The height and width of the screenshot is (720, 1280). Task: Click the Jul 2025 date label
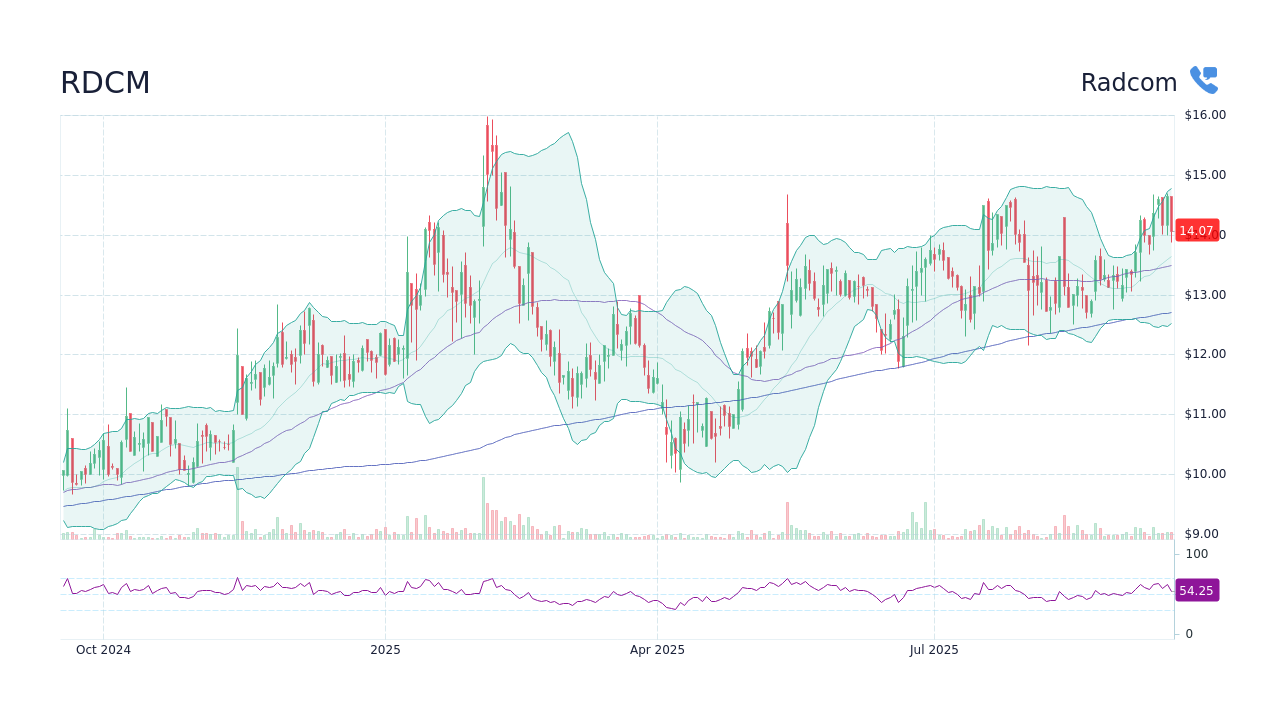[933, 649]
